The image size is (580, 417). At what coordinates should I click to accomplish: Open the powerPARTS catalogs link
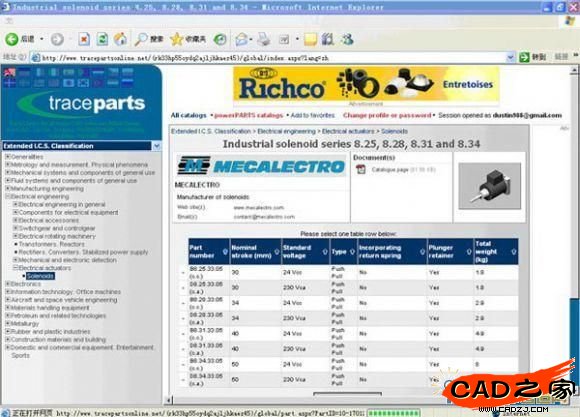point(249,115)
